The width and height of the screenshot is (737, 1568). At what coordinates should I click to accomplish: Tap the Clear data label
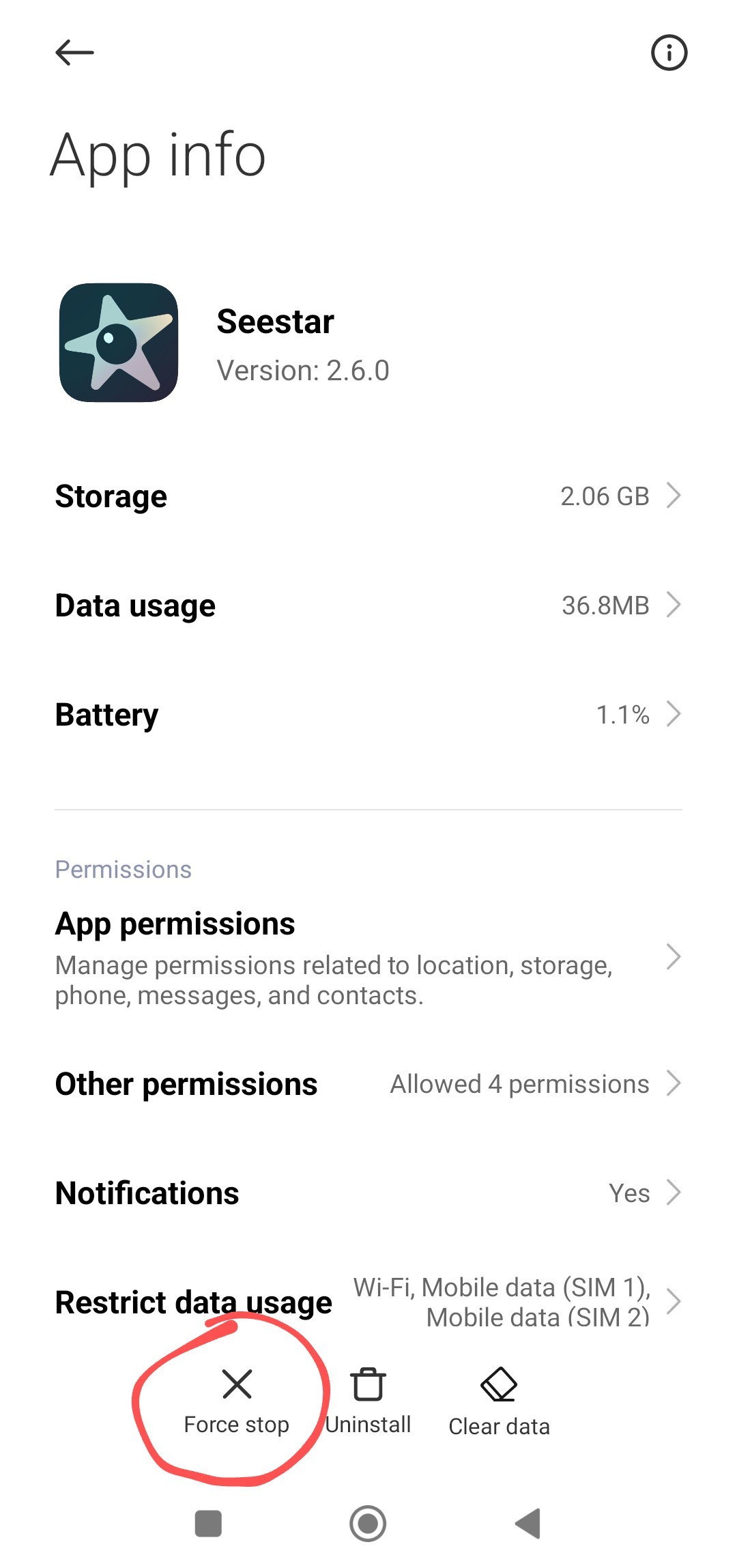(x=499, y=1426)
